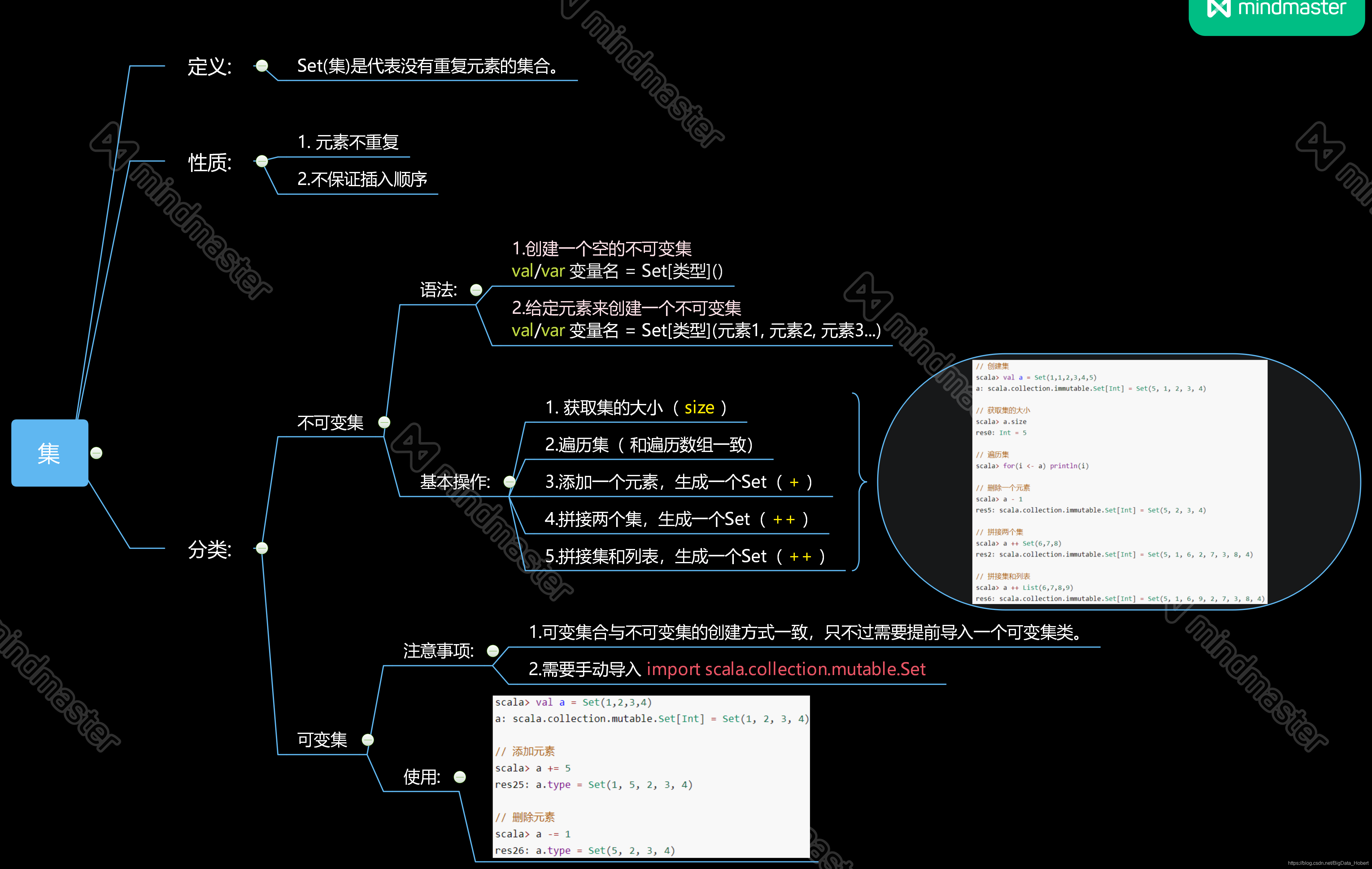
Task: Collapse the 定义 branch toggle
Action: point(262,66)
